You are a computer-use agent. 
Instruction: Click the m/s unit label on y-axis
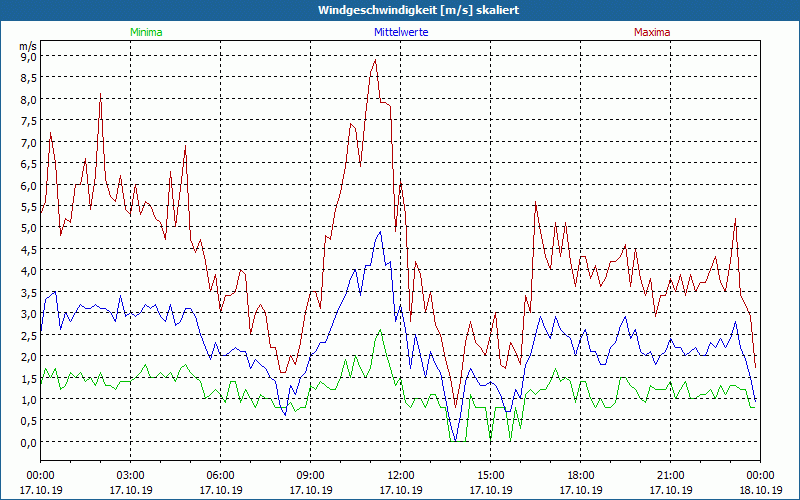point(27,45)
